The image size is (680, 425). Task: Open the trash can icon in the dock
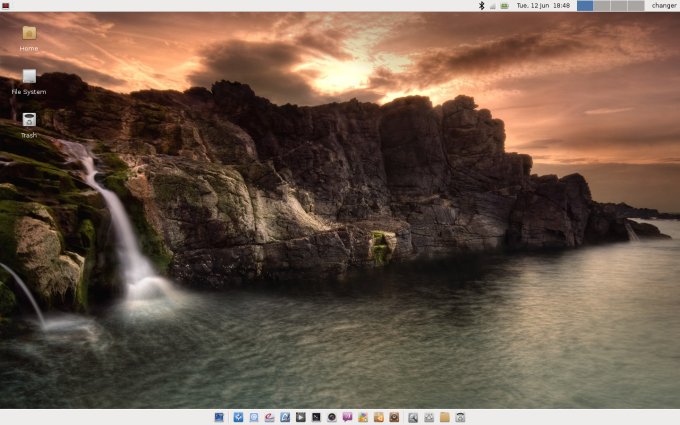(460, 417)
